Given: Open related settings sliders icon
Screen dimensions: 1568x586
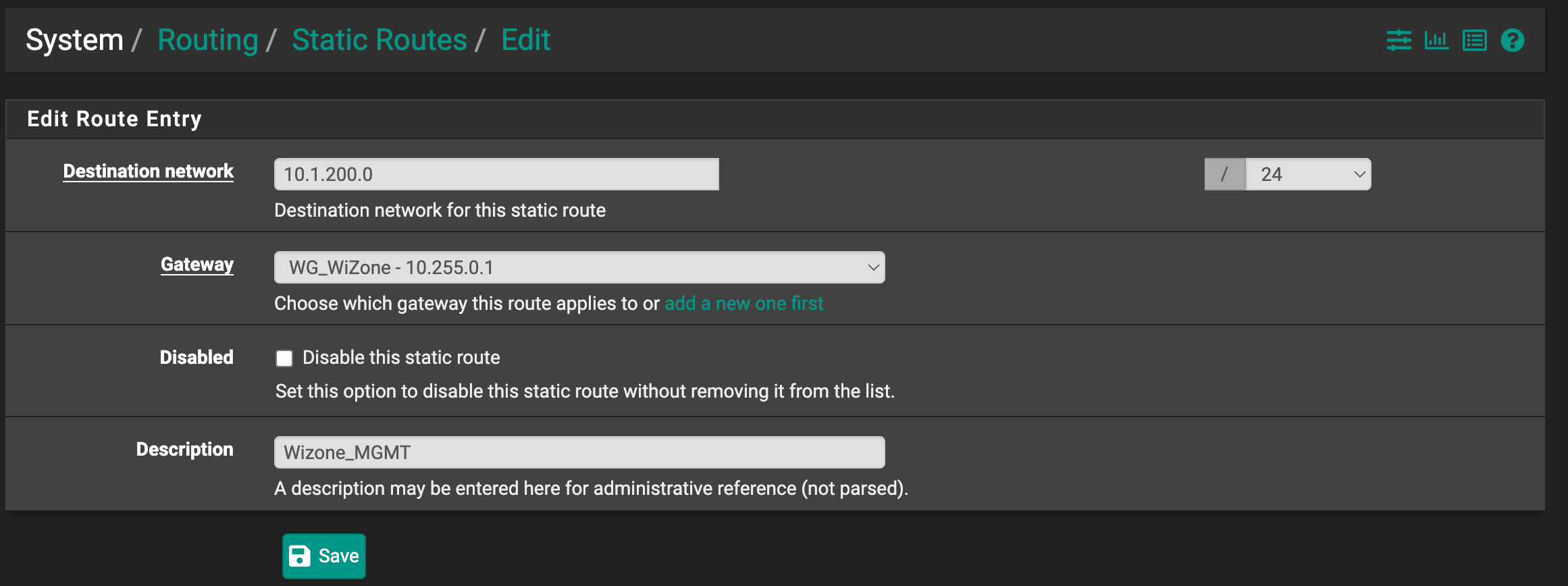Looking at the screenshot, I should [1399, 41].
